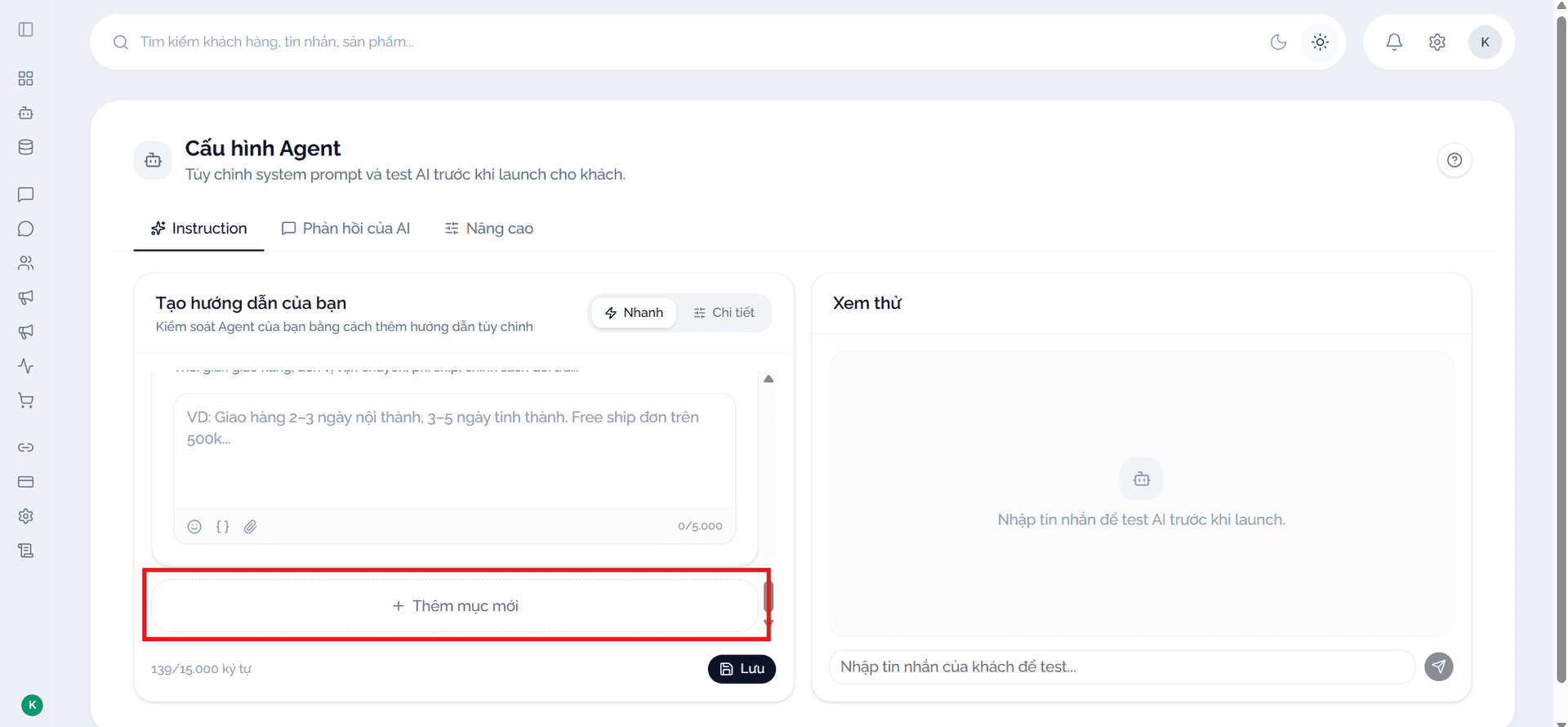Attach a file using the paperclip icon
This screenshot has width=1568, height=727.
tap(251, 527)
